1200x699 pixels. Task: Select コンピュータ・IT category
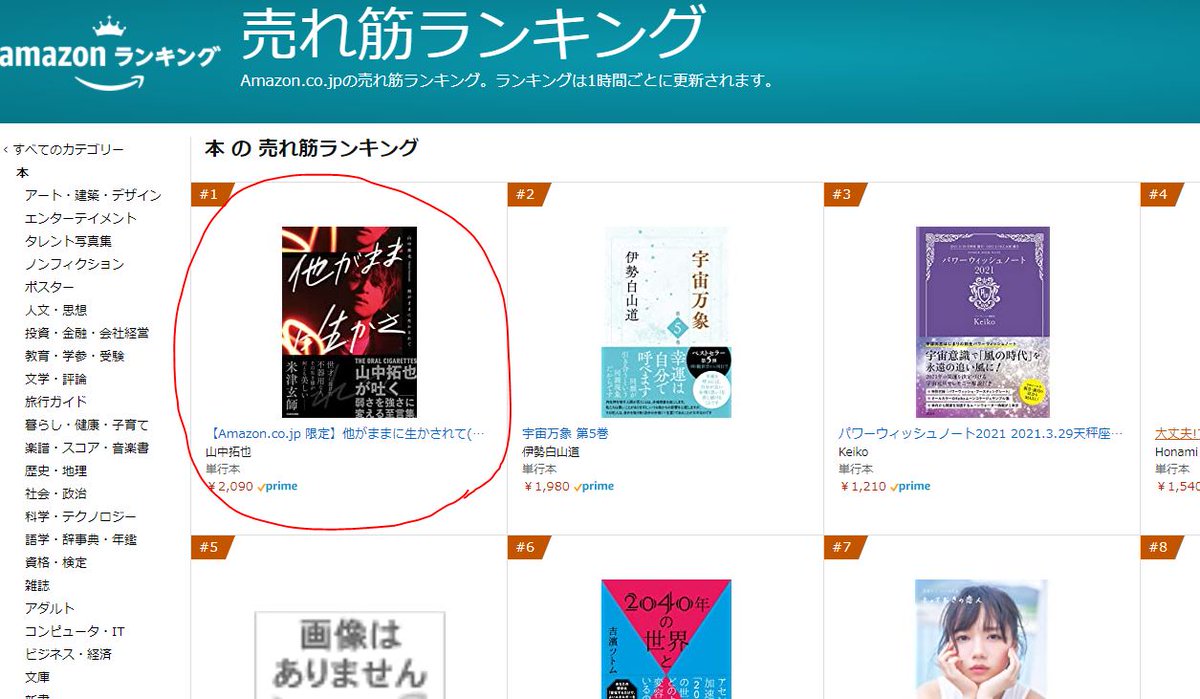click(x=75, y=631)
